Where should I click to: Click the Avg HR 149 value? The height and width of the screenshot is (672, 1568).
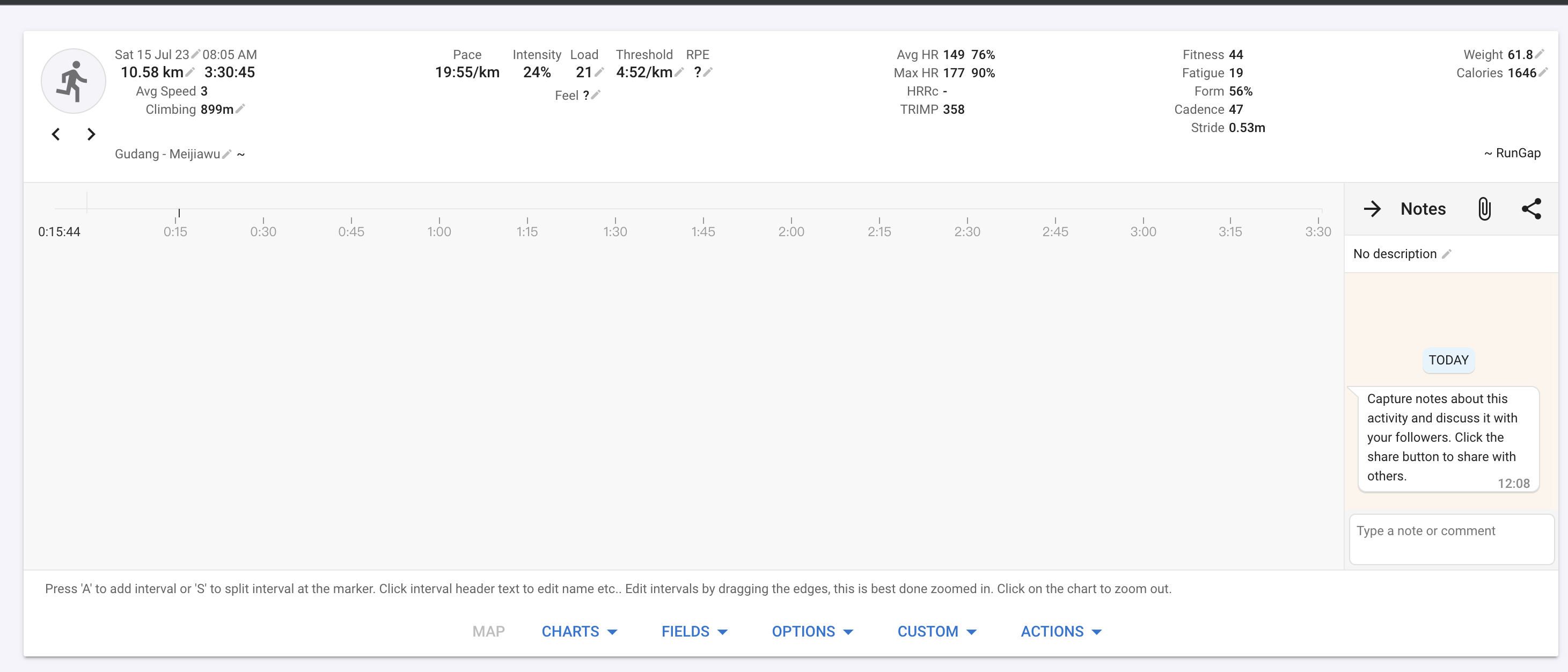(953, 54)
